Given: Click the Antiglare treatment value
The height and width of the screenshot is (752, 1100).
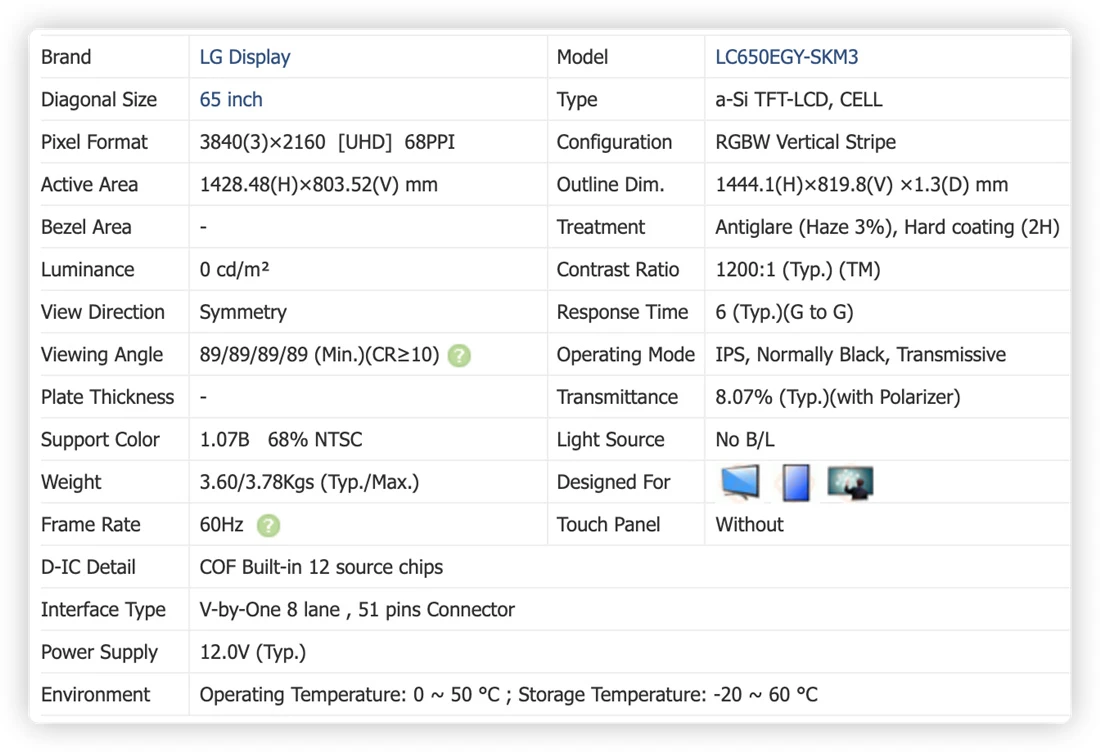Looking at the screenshot, I should 887,227.
